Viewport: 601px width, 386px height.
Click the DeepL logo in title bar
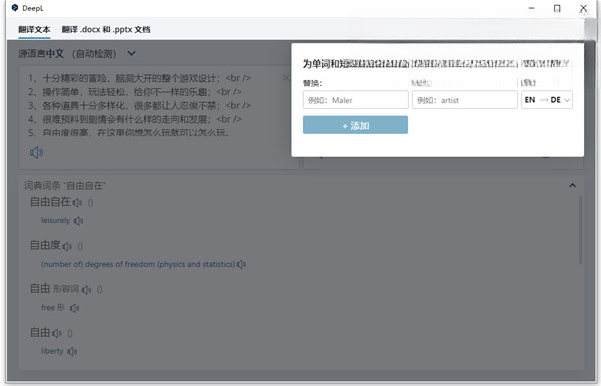coord(15,8)
